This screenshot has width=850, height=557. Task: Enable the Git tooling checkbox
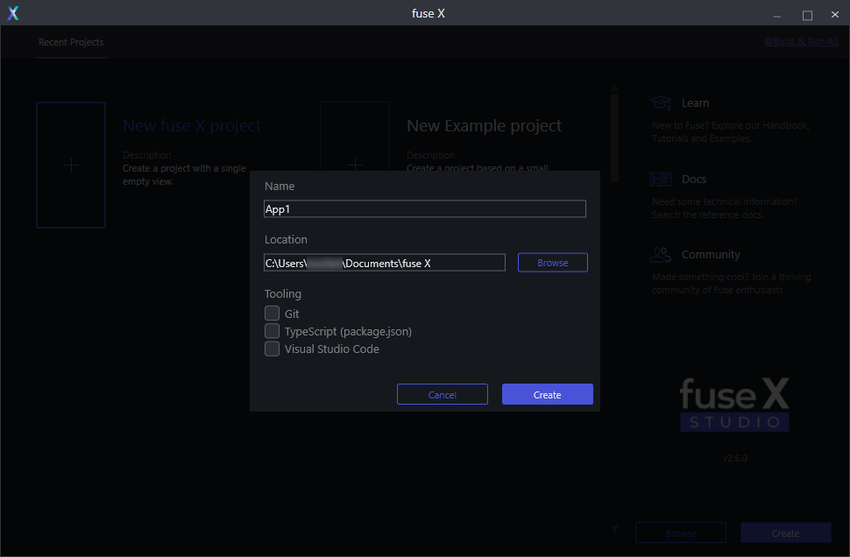pos(272,313)
